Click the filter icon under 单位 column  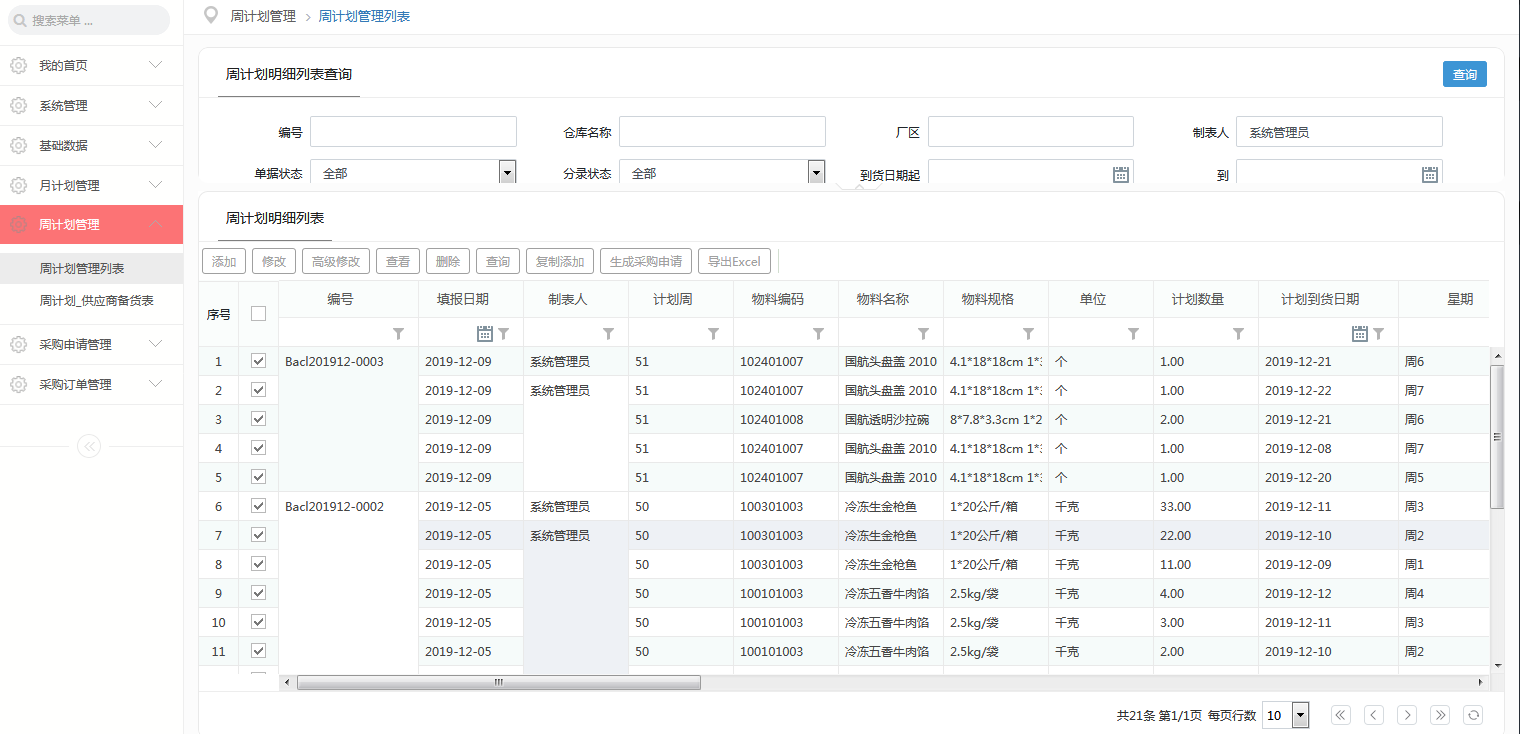[1133, 333]
